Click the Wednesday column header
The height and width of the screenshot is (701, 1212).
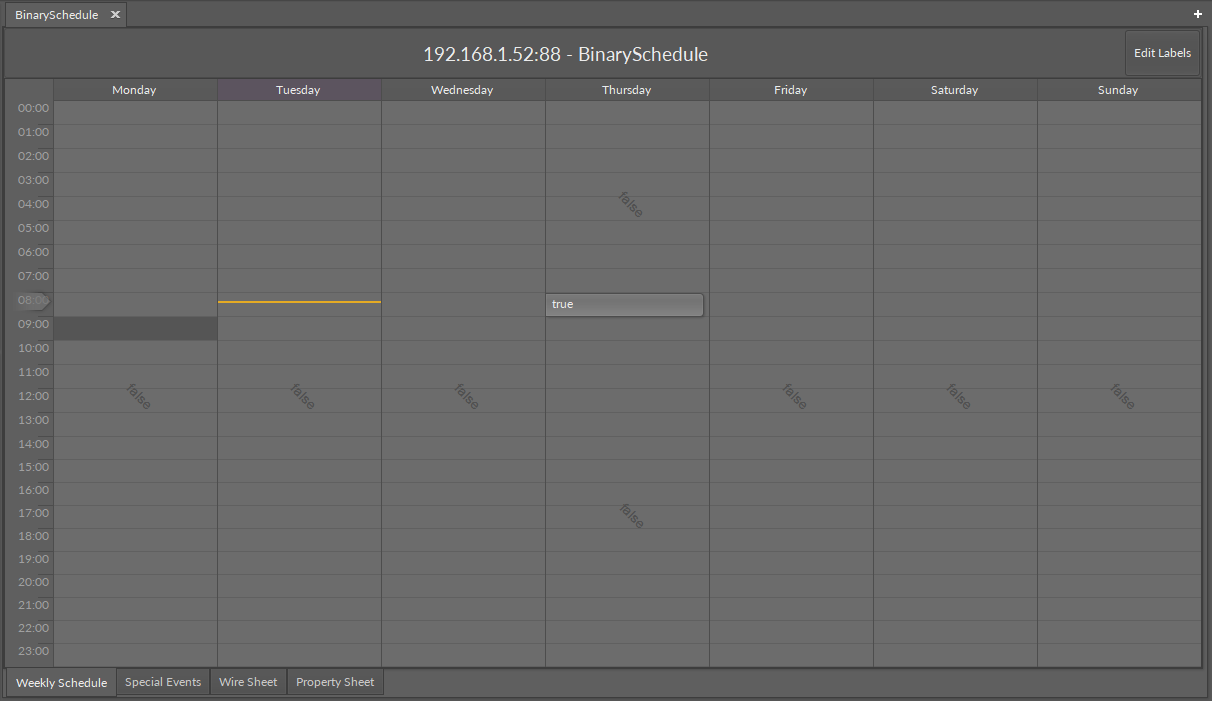point(462,89)
